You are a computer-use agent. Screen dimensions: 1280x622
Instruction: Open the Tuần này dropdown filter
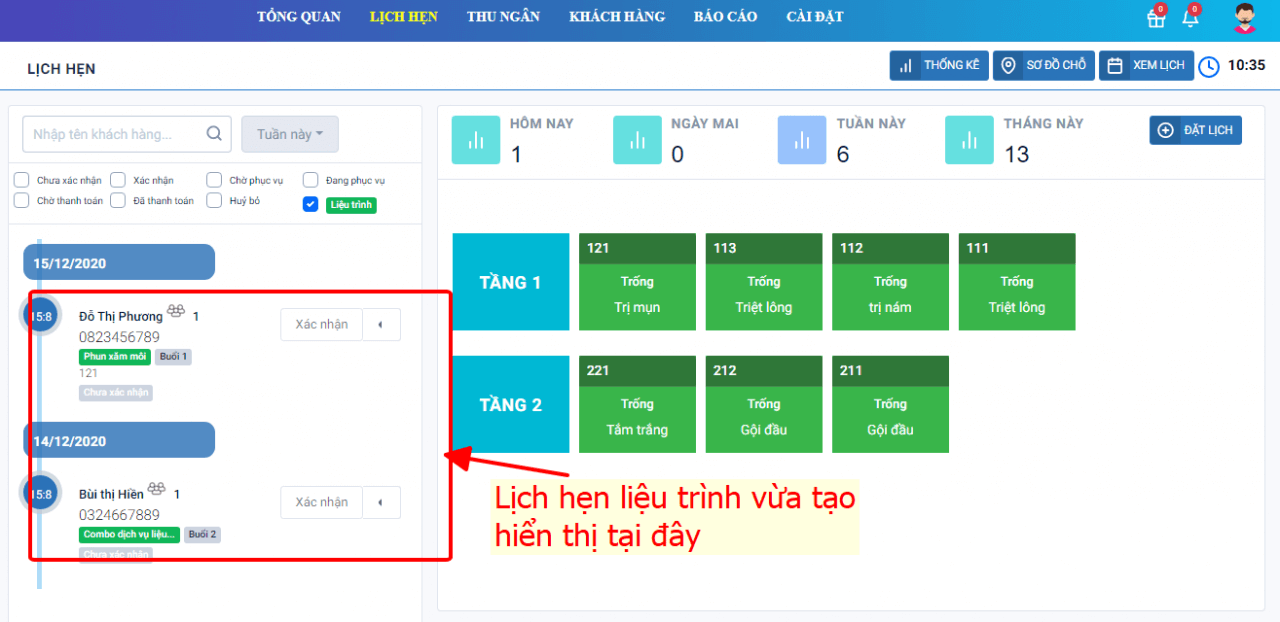tap(290, 134)
